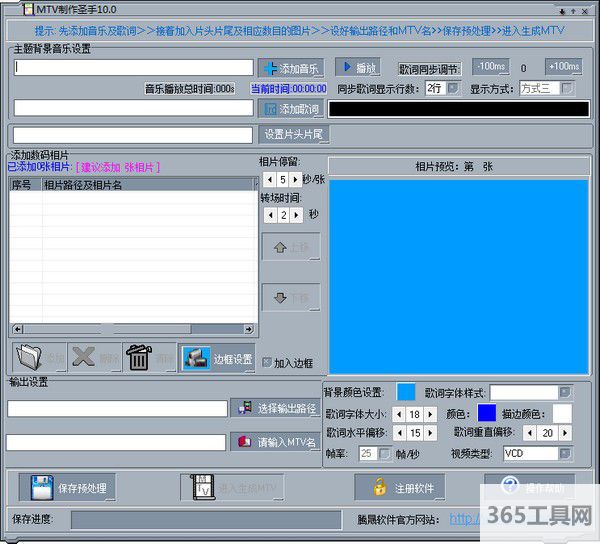Pick the 背景颜色设置 background color swatch
This screenshot has height=544, width=600.
coord(406,392)
